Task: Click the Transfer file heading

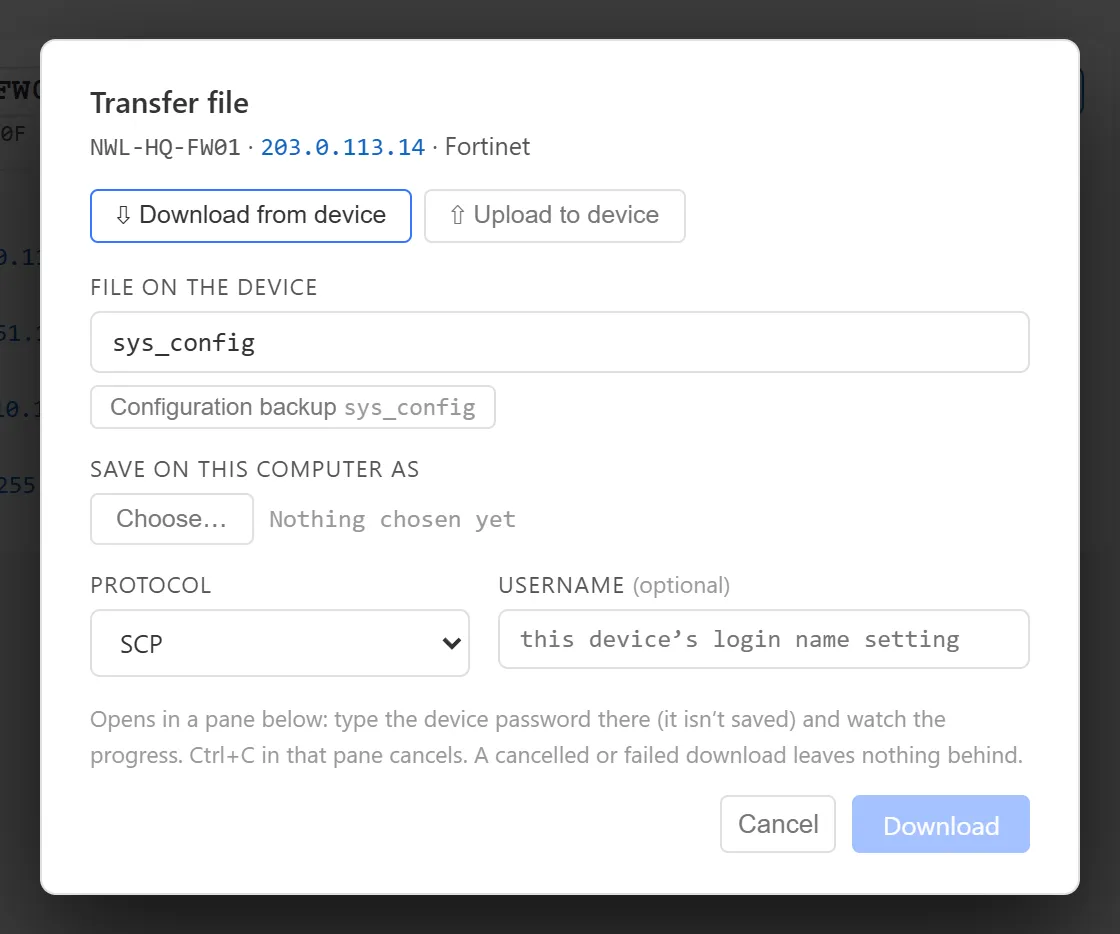Action: click(169, 103)
